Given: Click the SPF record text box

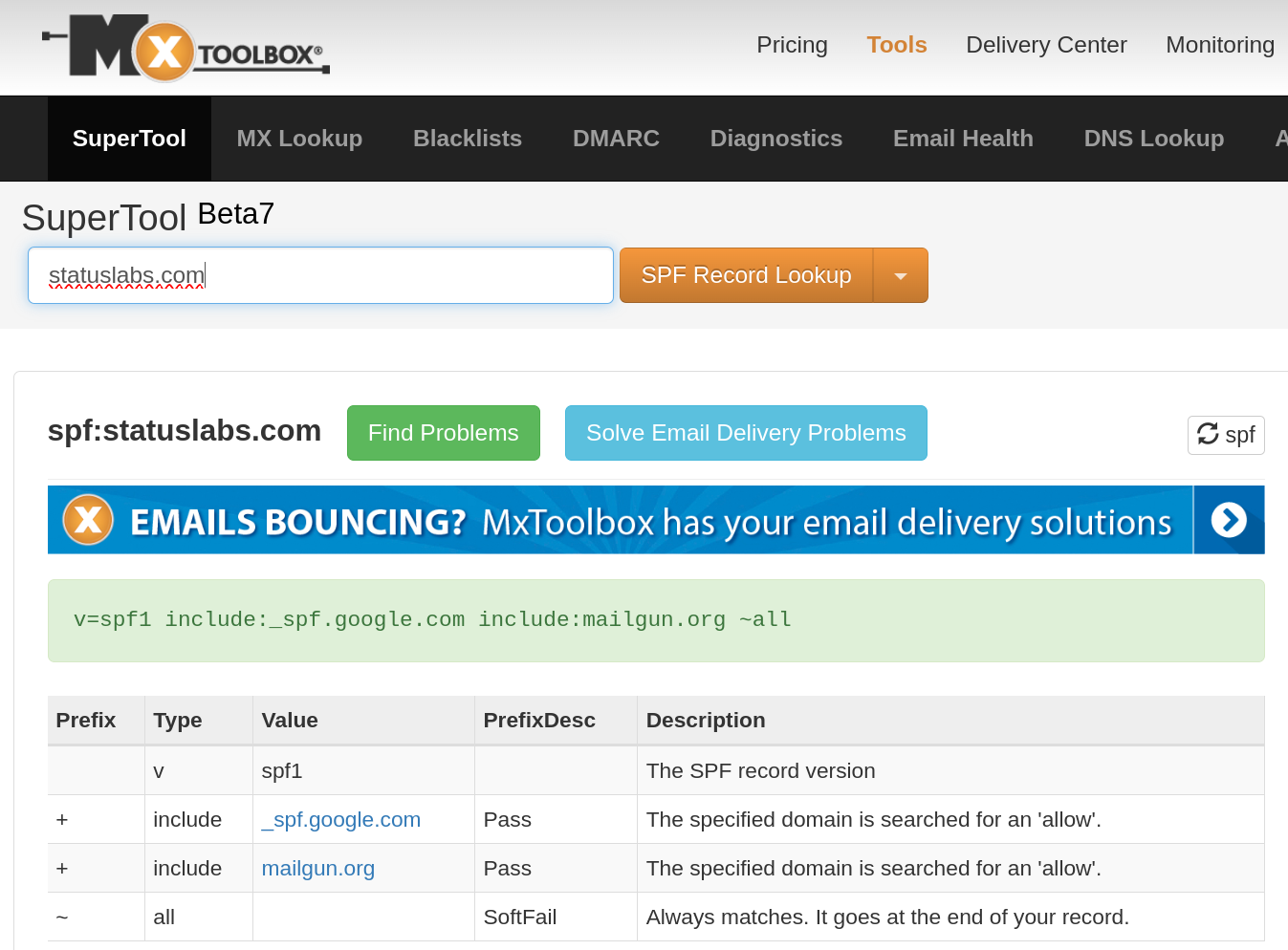Looking at the screenshot, I should (x=656, y=620).
